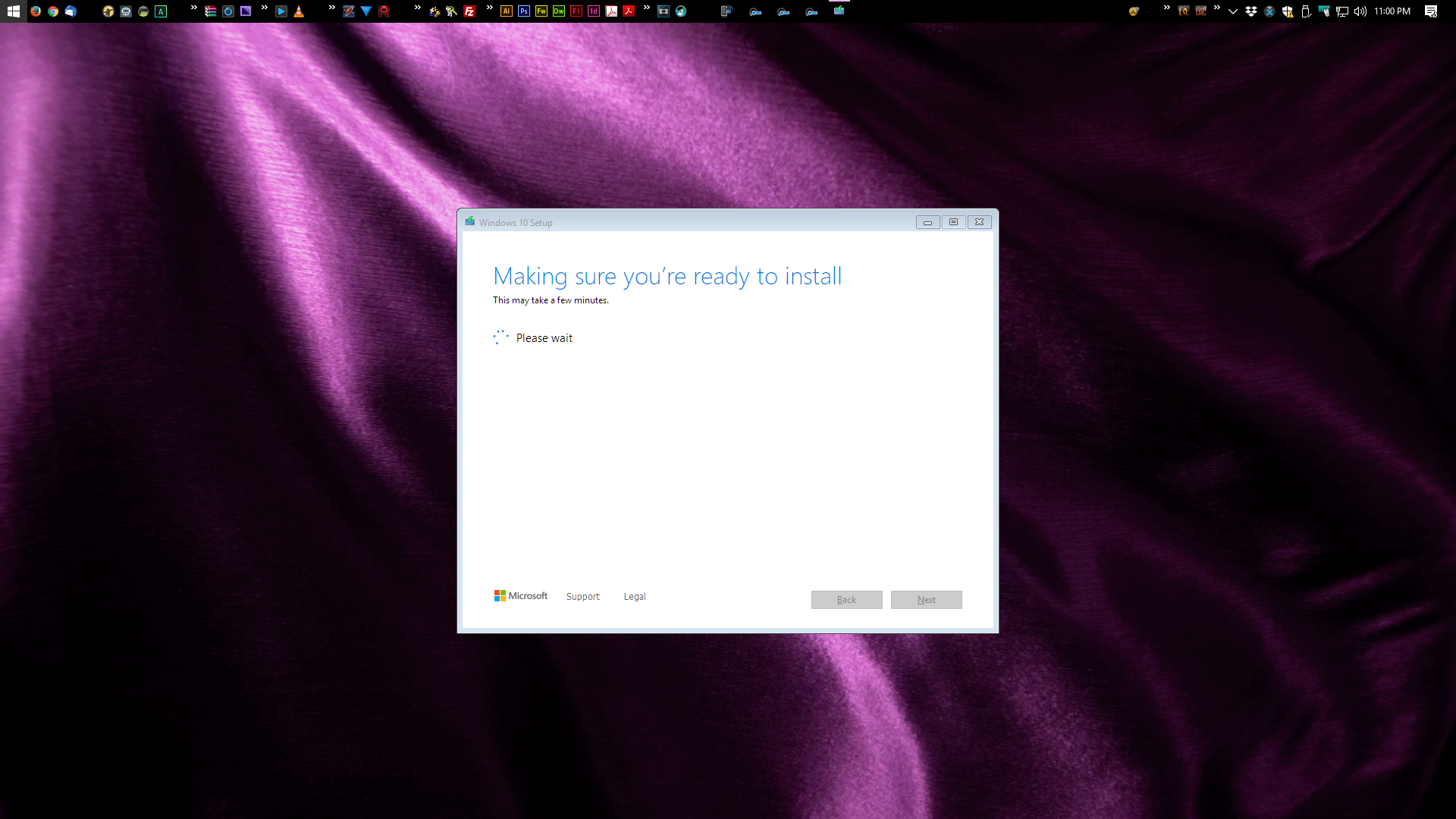Open the Support link in Setup
The height and width of the screenshot is (819, 1456).
point(582,597)
